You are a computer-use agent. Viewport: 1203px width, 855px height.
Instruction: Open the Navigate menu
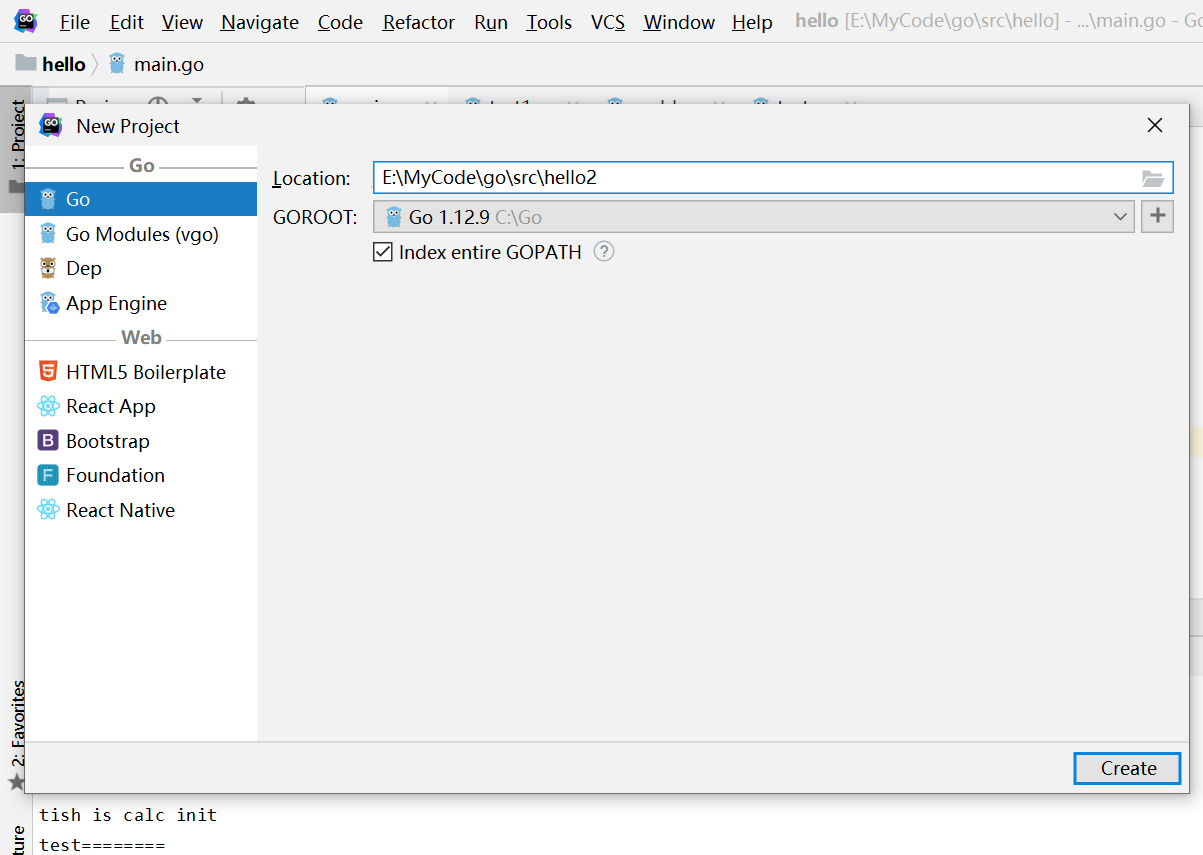click(260, 22)
